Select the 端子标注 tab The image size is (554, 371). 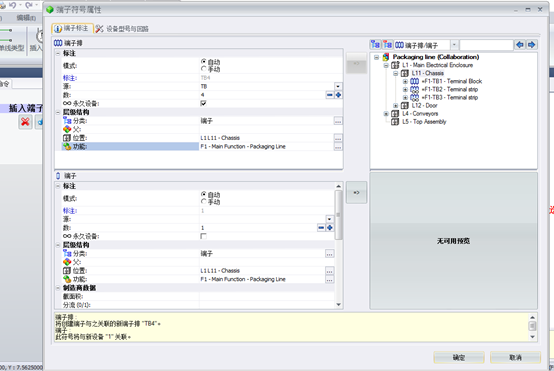(72, 28)
